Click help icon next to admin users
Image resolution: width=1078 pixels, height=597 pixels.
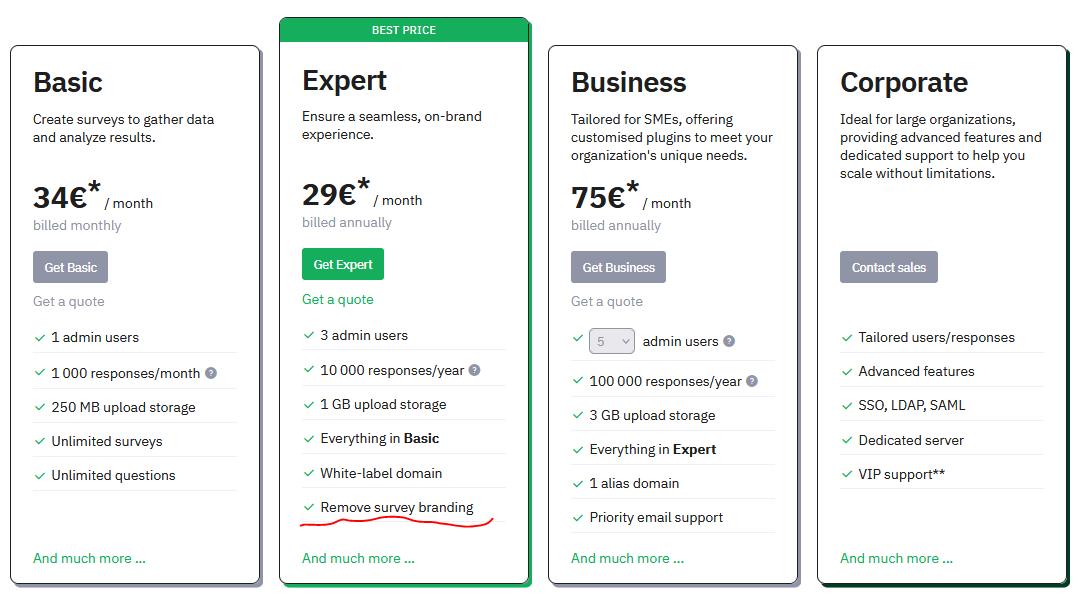coord(729,341)
